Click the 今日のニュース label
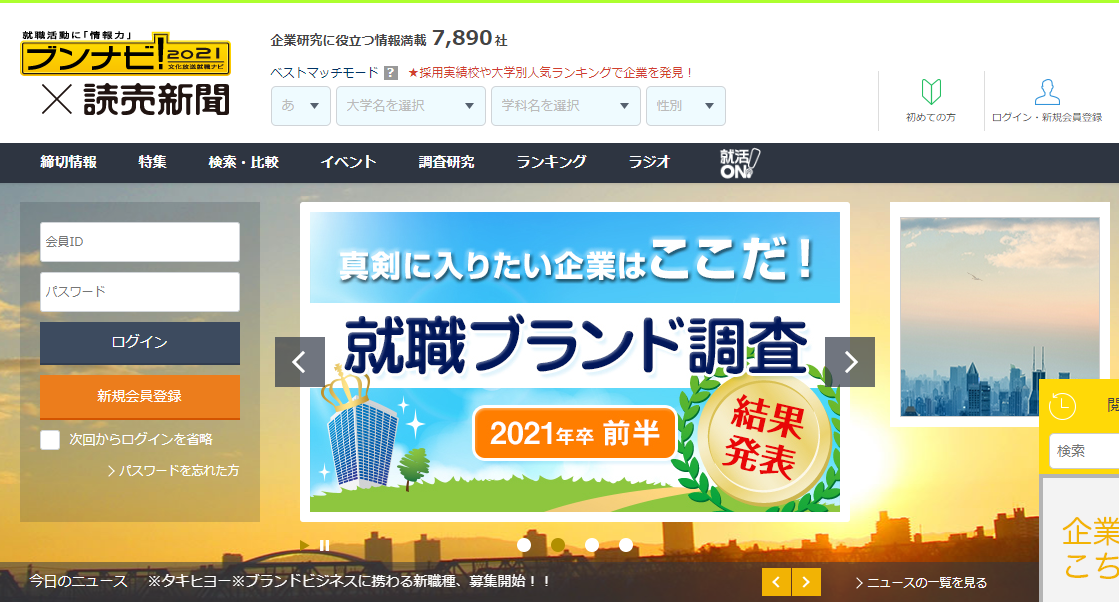The height and width of the screenshot is (602, 1119). pyautogui.click(x=79, y=581)
